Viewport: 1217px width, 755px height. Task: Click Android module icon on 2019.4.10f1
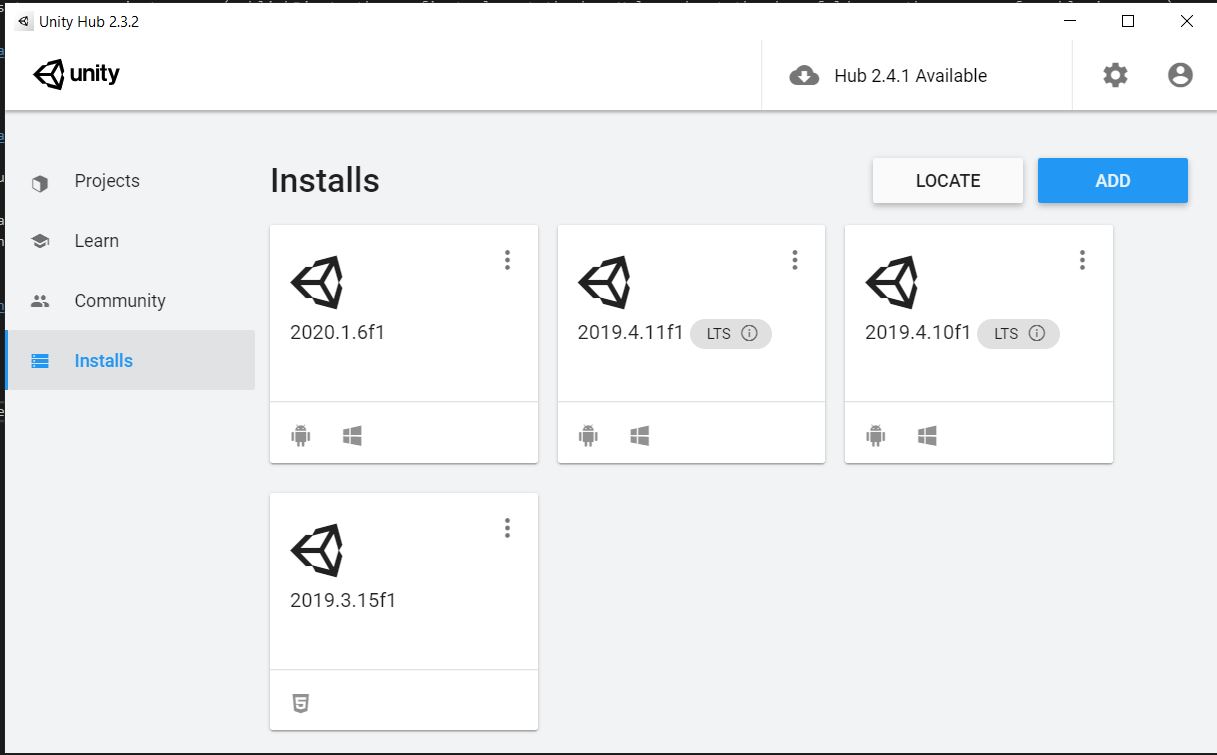tap(876, 435)
